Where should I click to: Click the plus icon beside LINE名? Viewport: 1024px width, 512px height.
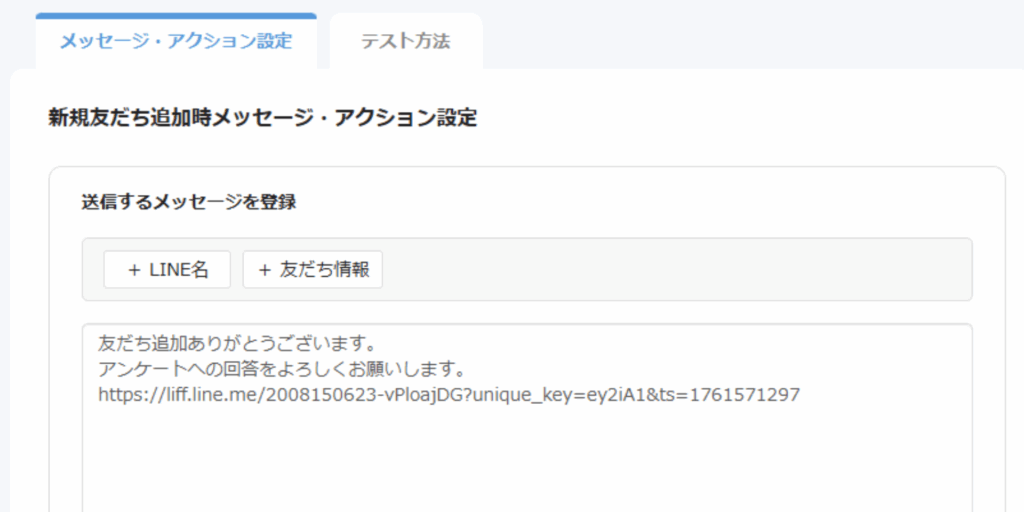coord(134,270)
